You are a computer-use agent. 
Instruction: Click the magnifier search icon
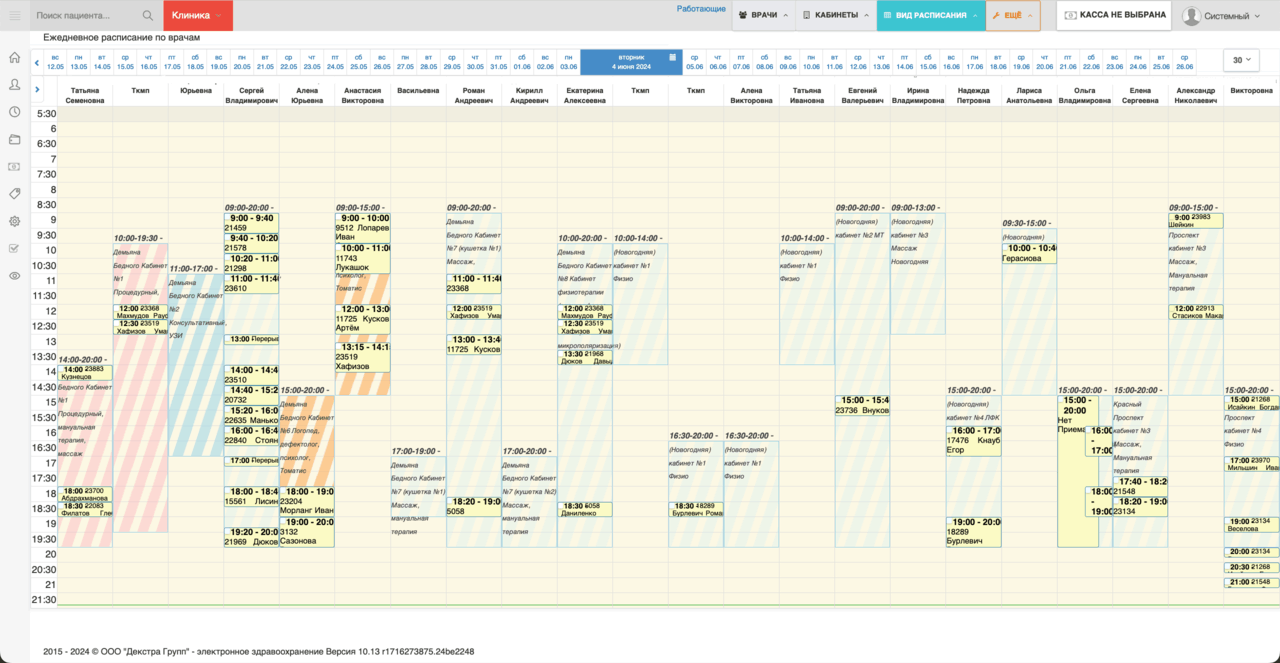(148, 16)
